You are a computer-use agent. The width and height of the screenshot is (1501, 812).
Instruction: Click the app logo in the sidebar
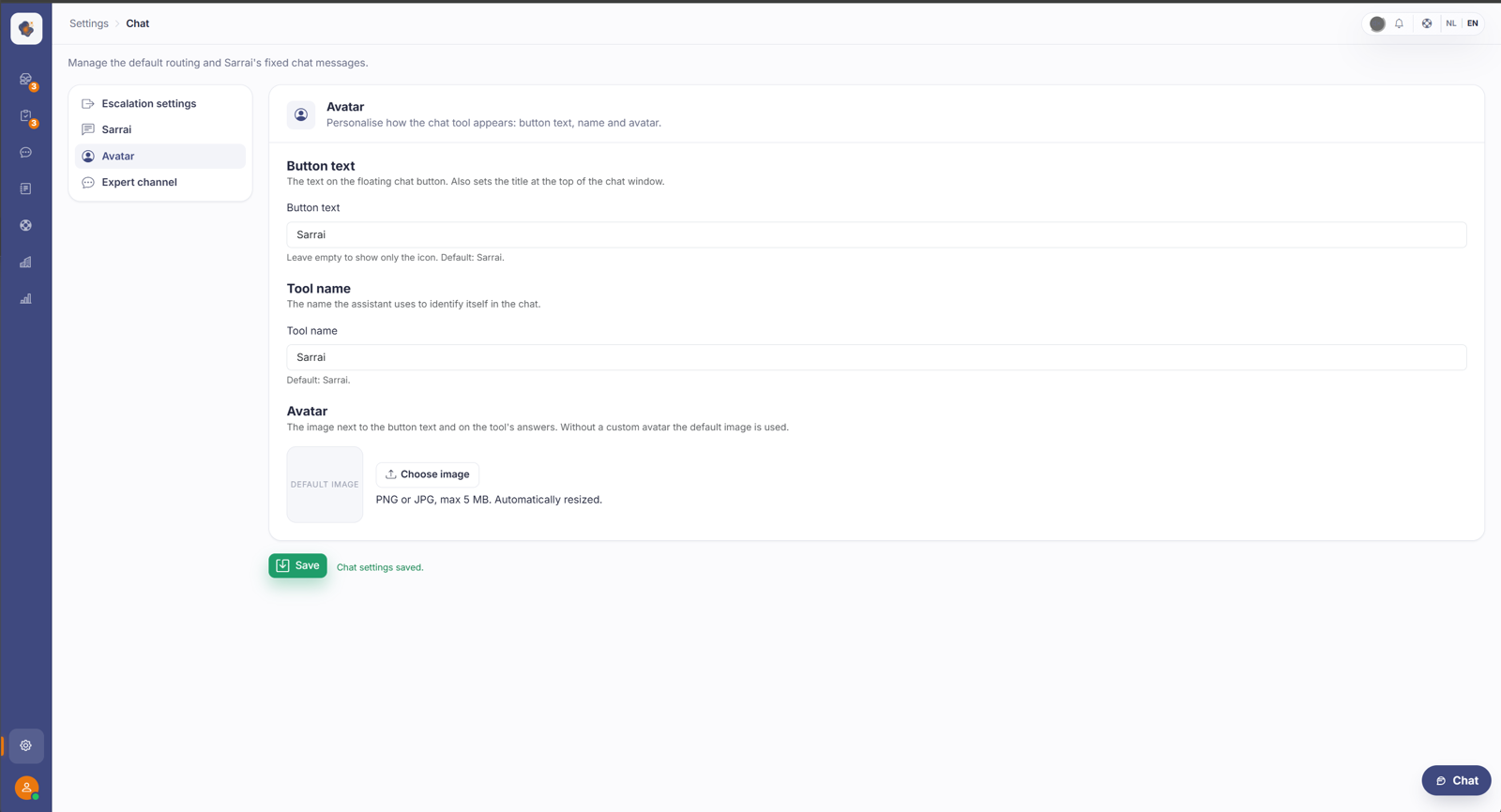click(x=26, y=28)
